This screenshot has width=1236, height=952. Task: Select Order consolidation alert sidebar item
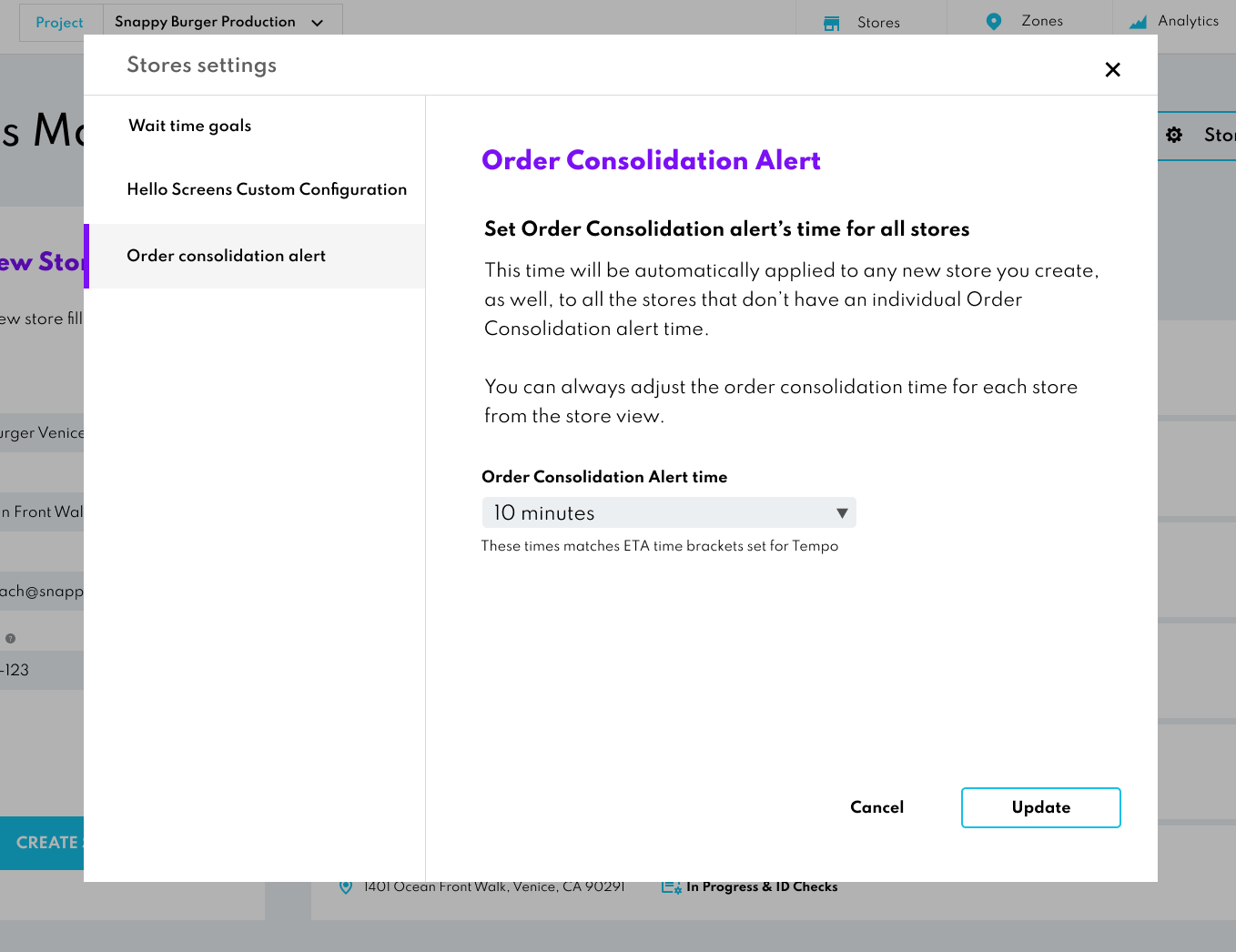tap(227, 256)
